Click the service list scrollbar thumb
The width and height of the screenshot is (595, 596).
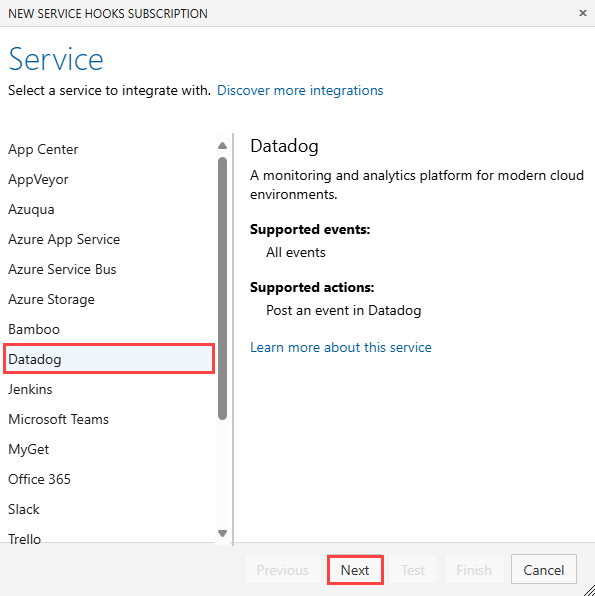click(x=223, y=288)
